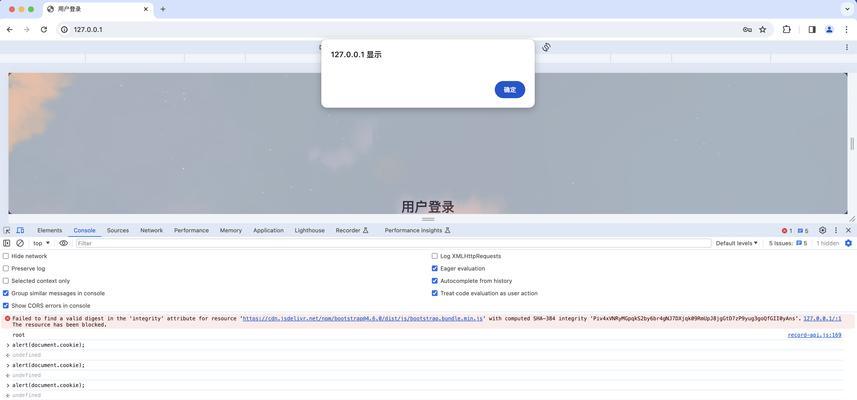This screenshot has width=857, height=400.
Task: Enable Hide network checkbox
Action: pyautogui.click(x=6, y=256)
